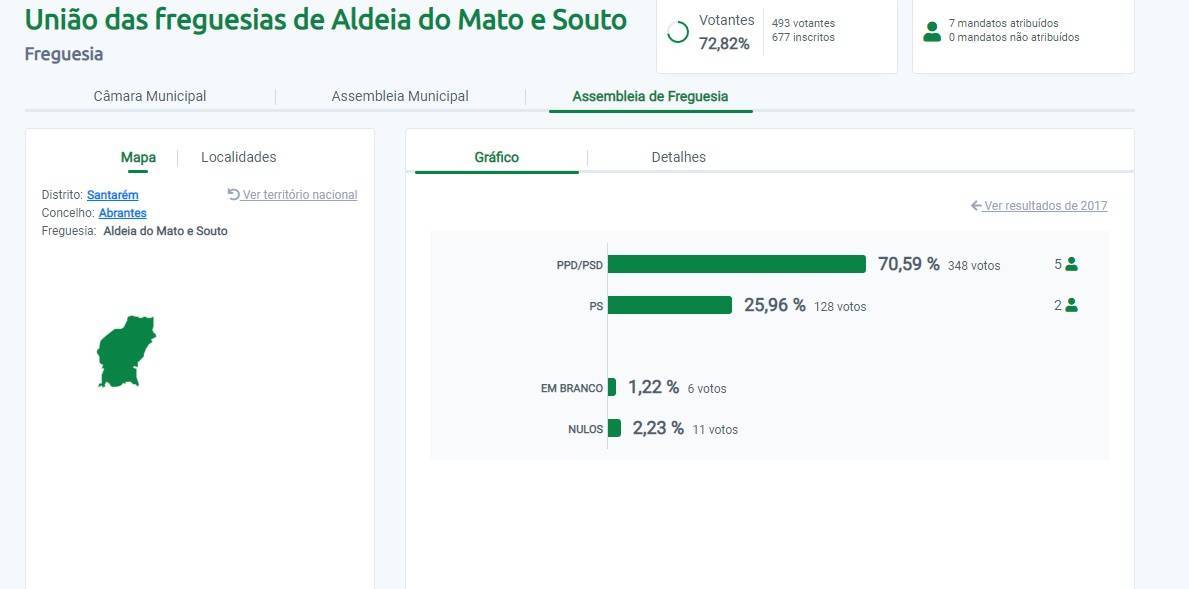Open the Câmara Municipal tab
The width and height of the screenshot is (1189, 589).
150,96
